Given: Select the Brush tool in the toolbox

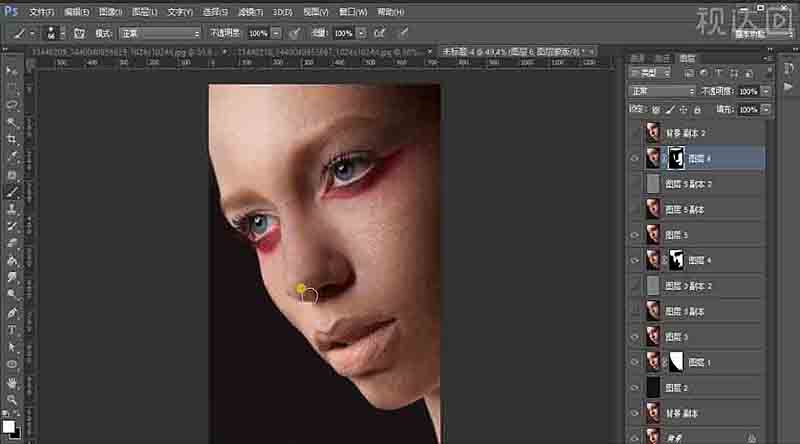Looking at the screenshot, I should pyautogui.click(x=12, y=192).
